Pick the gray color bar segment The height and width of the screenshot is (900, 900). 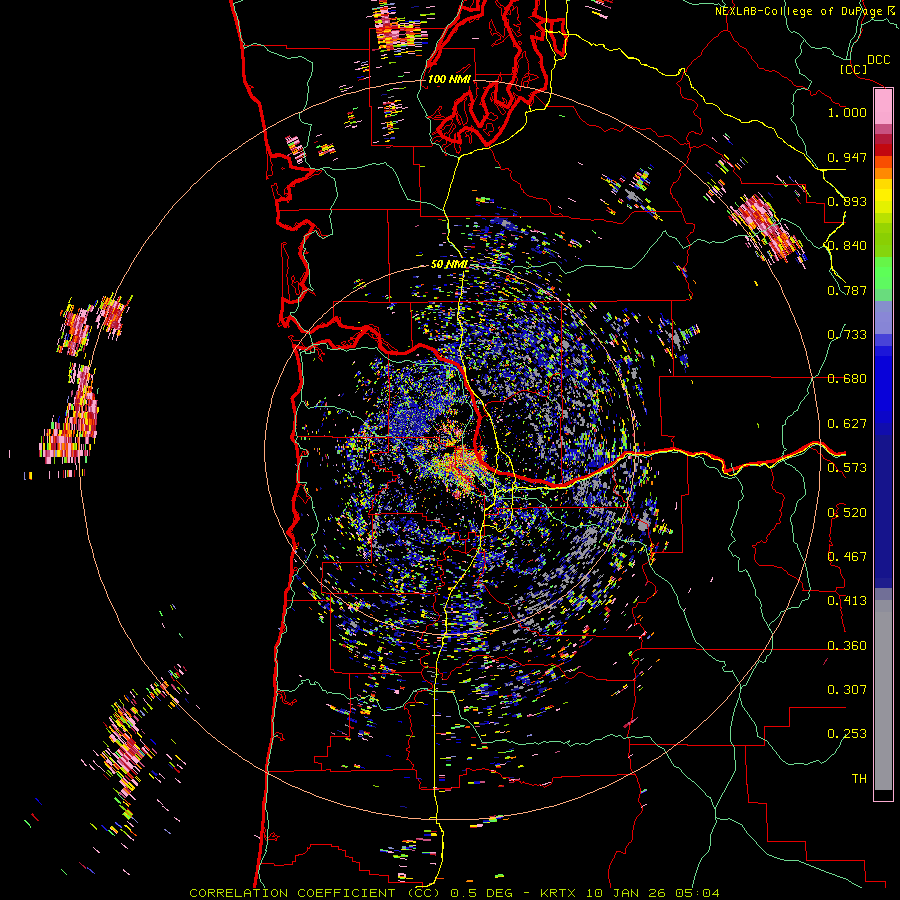pyautogui.click(x=883, y=695)
